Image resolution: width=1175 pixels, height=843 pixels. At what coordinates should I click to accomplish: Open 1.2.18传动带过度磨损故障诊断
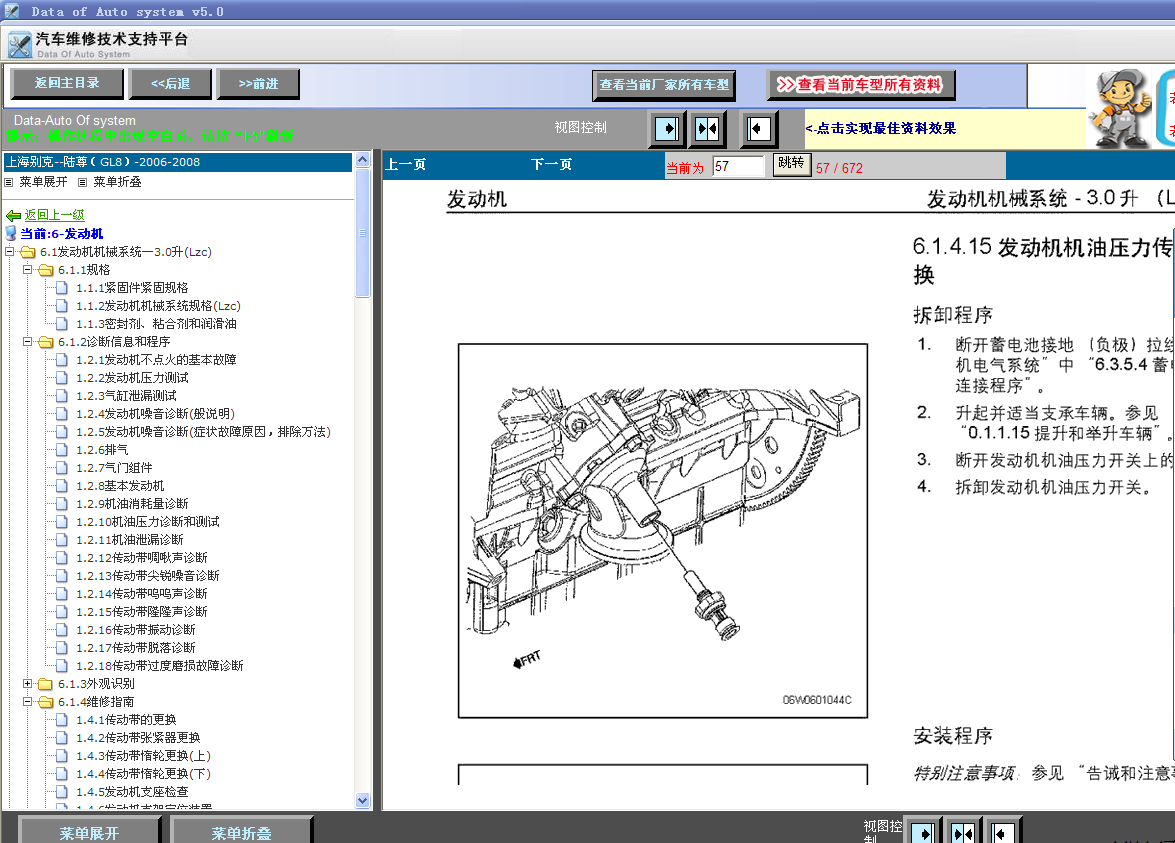click(160, 665)
